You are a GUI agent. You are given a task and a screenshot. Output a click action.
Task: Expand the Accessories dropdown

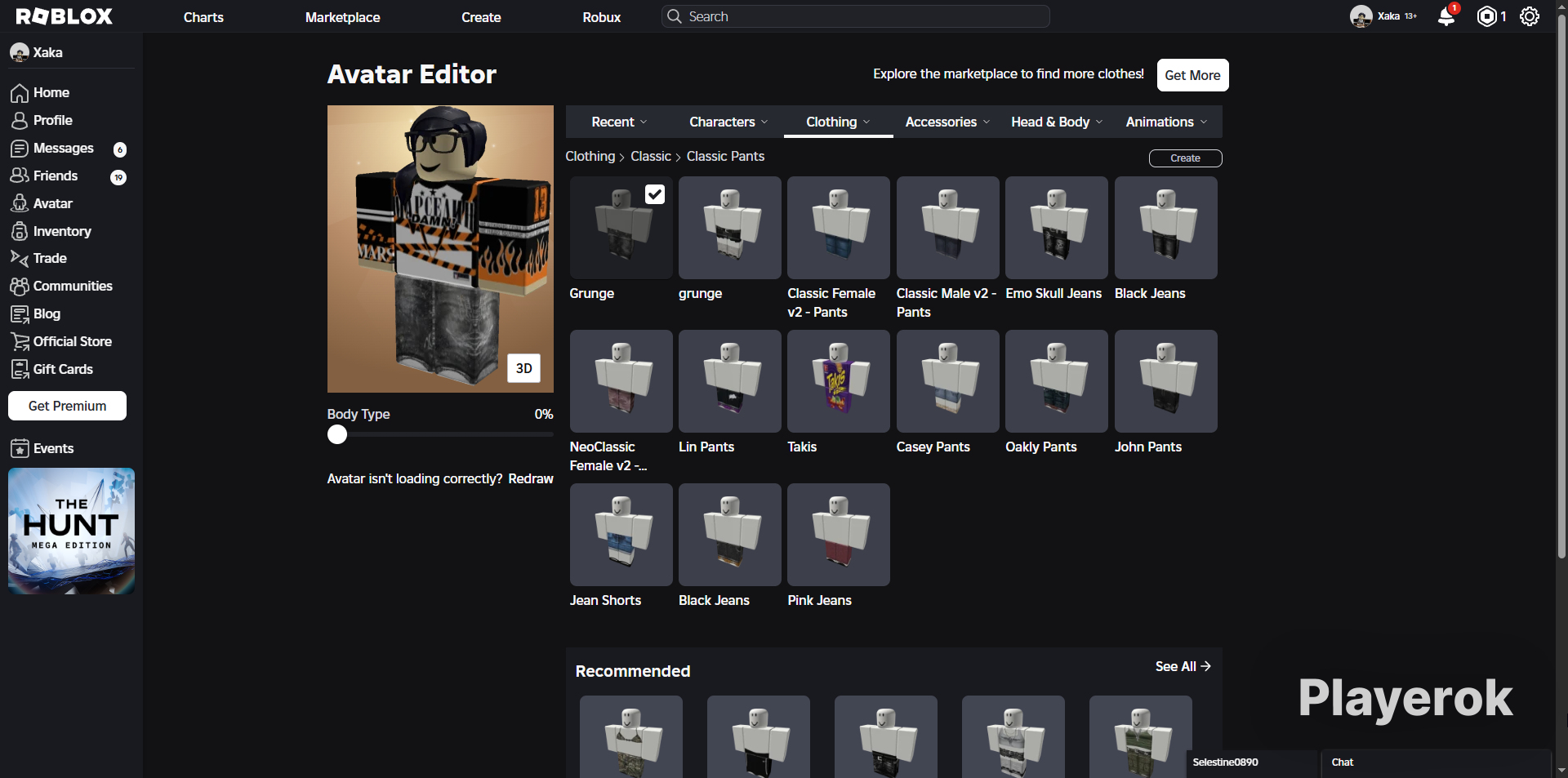click(948, 122)
